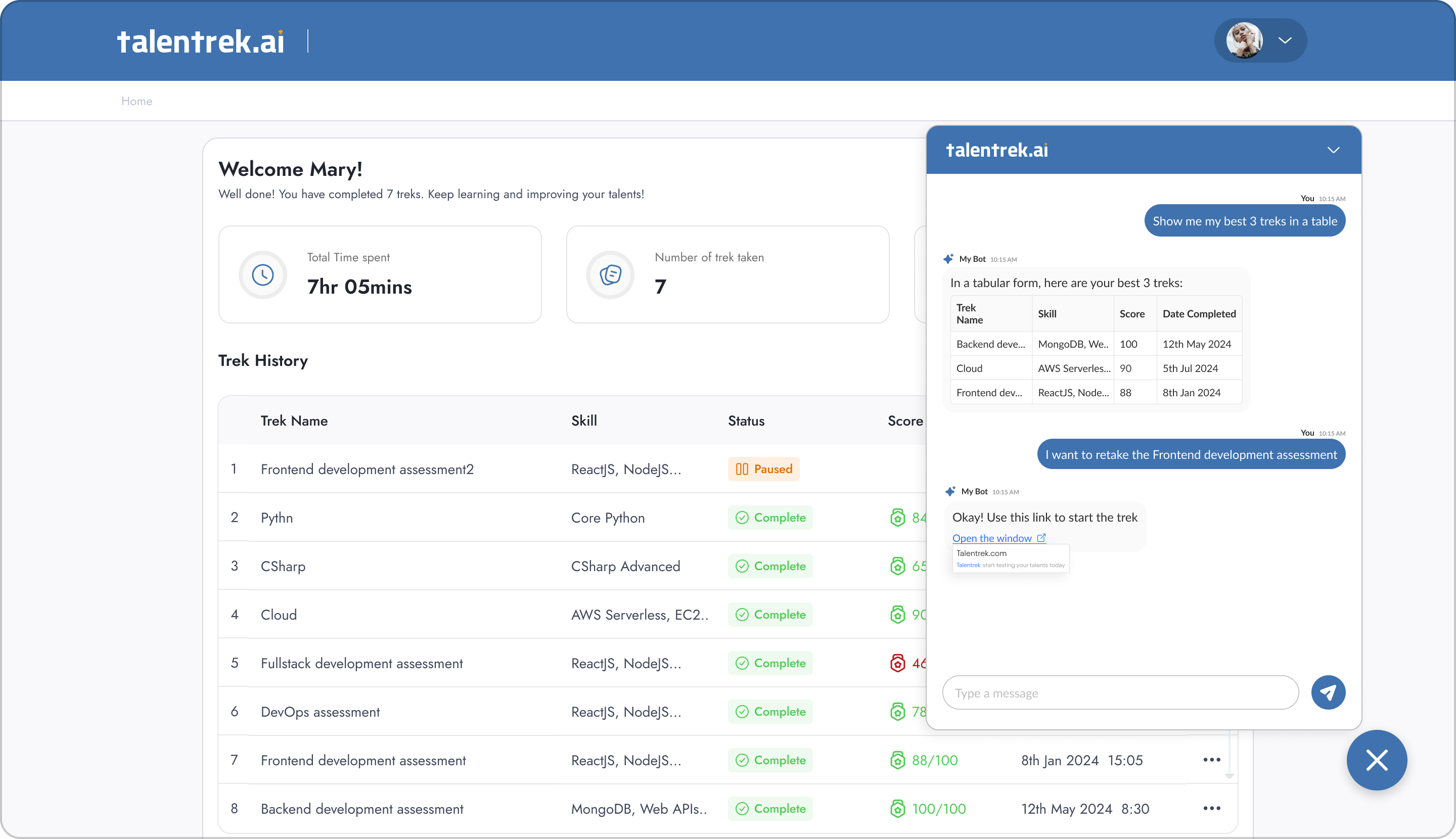Click the trek count icon in Number card
Viewport: 1456px width, 839px height.
(x=610, y=275)
